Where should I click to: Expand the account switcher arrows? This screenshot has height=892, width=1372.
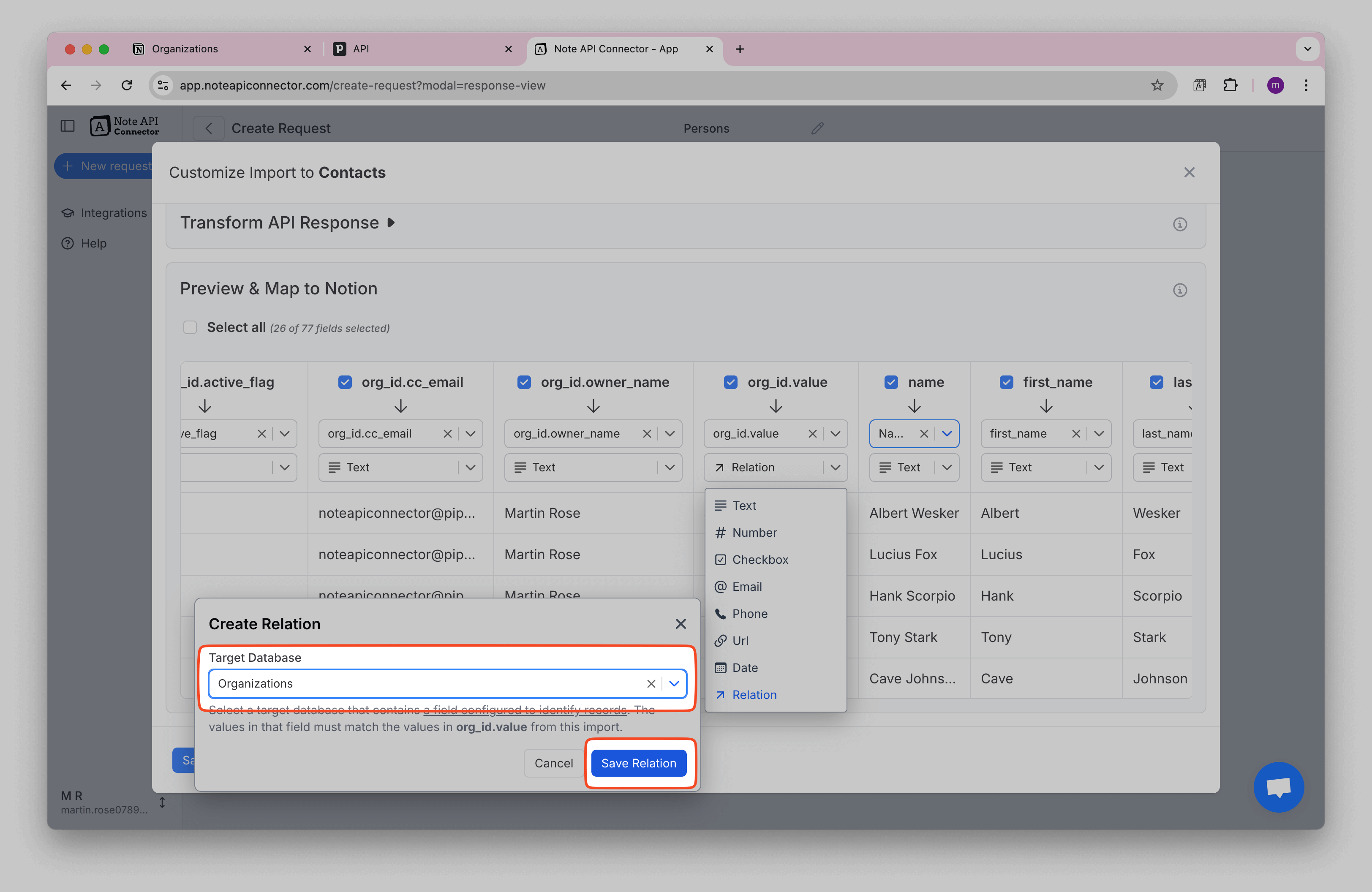pyautogui.click(x=162, y=802)
